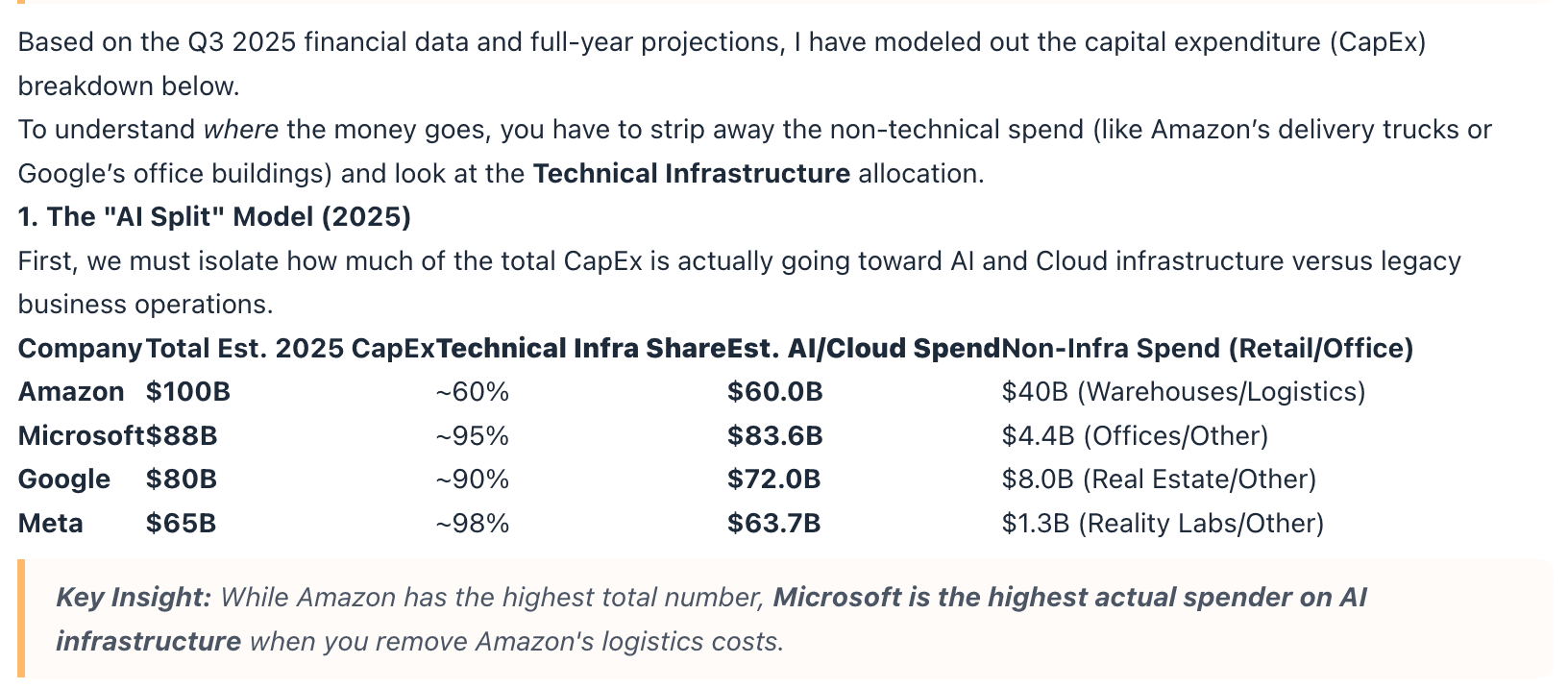Click the italic word "where"

pos(240,130)
